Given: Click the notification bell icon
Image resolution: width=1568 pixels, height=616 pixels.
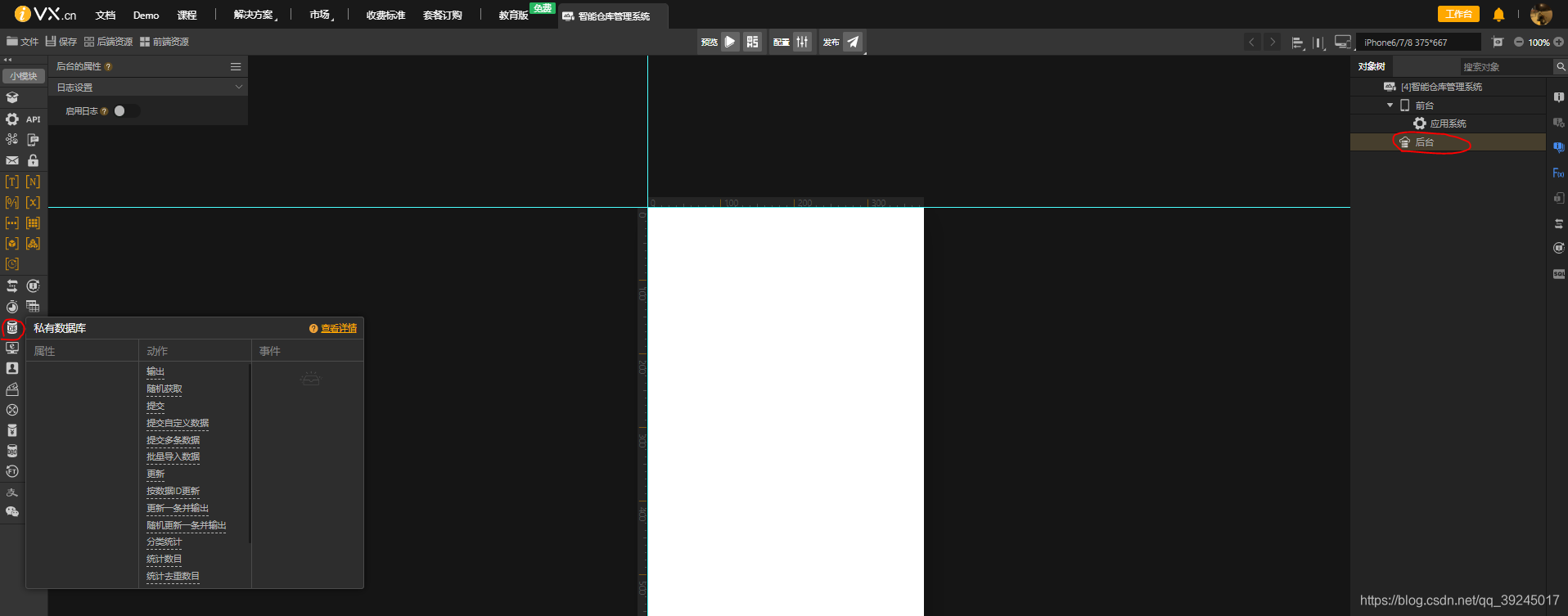Looking at the screenshot, I should pos(1498,15).
